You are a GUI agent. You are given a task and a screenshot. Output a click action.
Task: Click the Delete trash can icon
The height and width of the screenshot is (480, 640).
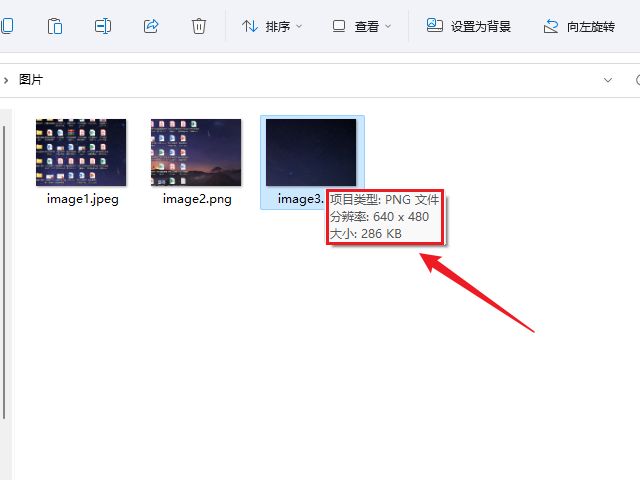pos(199,26)
